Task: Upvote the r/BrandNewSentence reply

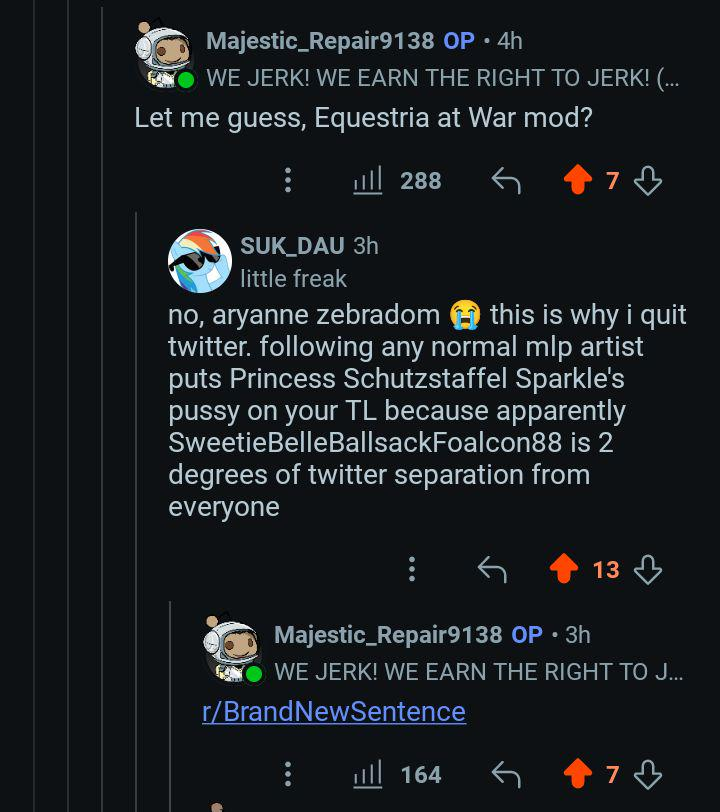Action: coord(578,774)
